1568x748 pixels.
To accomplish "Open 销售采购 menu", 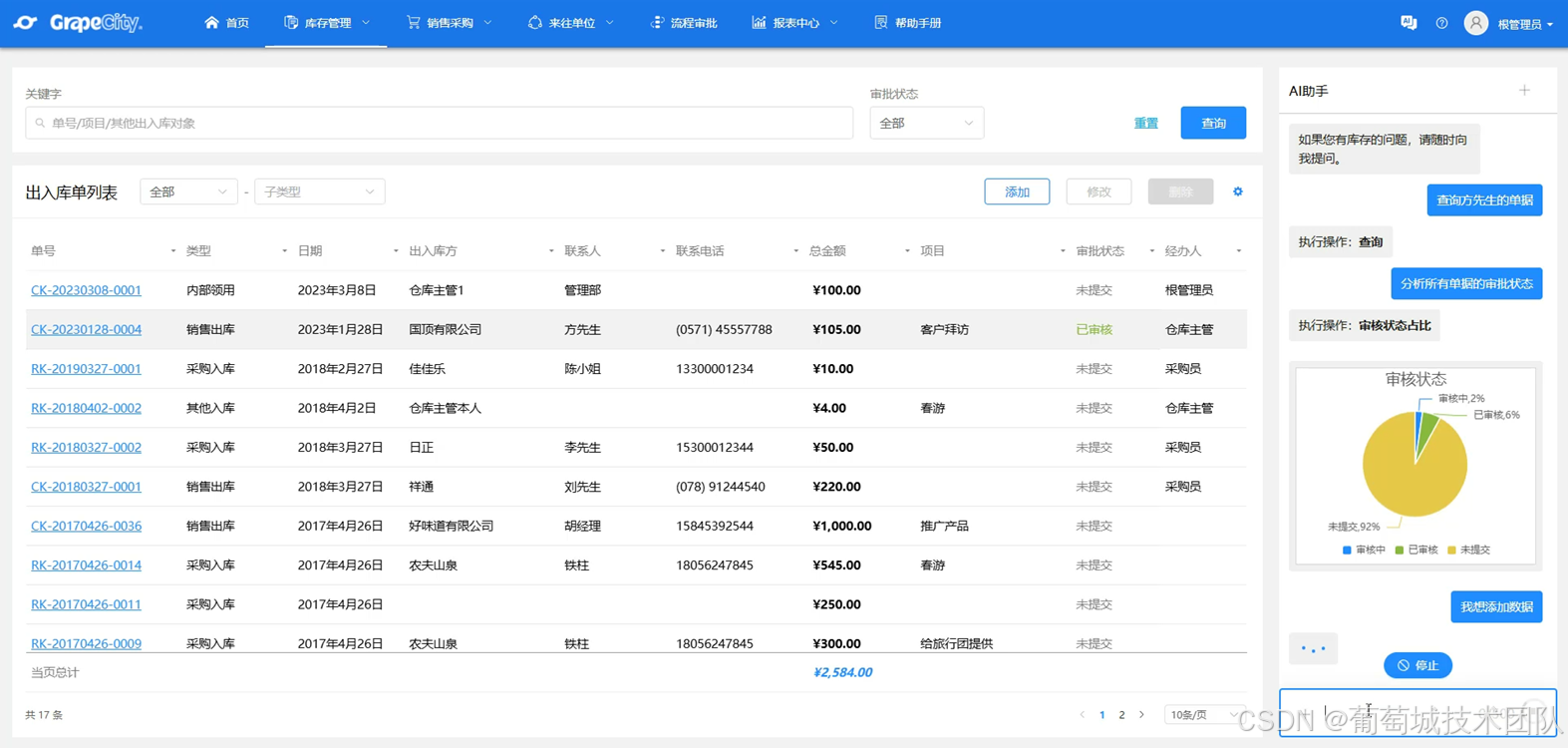I will [449, 23].
